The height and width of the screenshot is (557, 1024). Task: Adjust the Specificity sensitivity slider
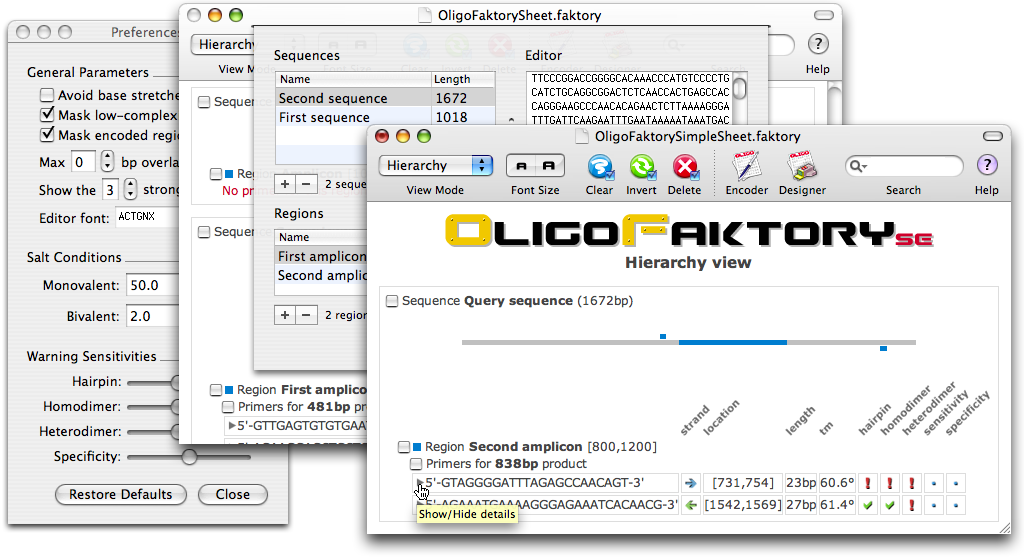click(x=189, y=456)
